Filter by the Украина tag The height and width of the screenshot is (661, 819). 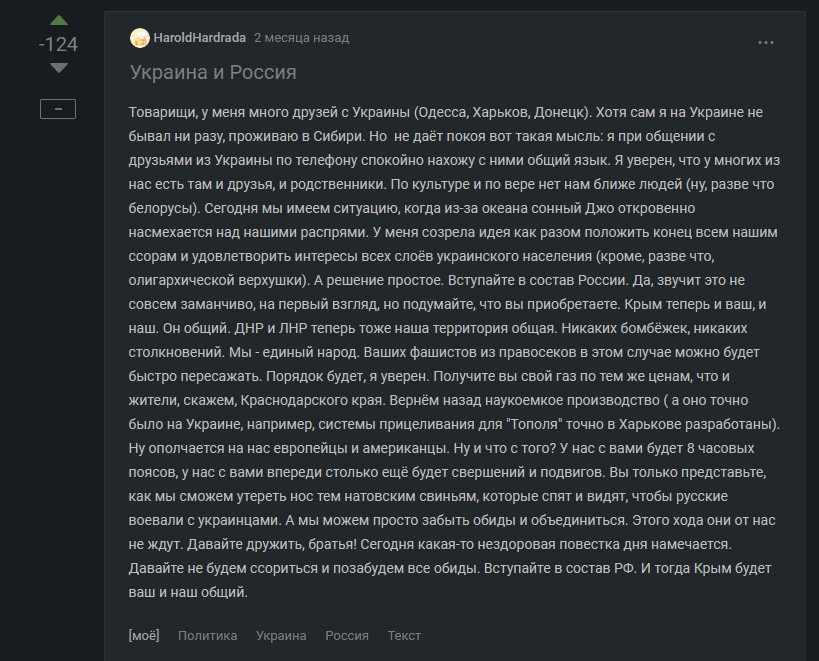[281, 635]
